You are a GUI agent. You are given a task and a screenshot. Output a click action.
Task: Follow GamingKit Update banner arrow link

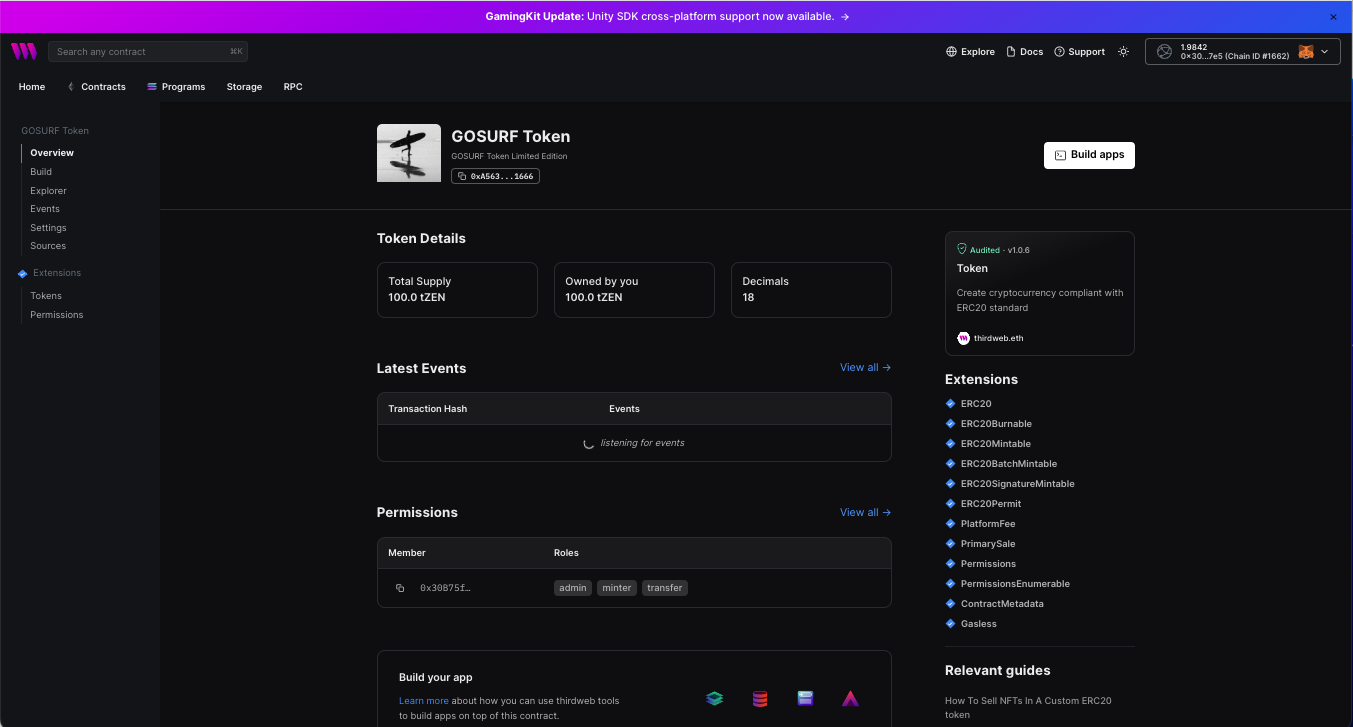[x=845, y=17]
